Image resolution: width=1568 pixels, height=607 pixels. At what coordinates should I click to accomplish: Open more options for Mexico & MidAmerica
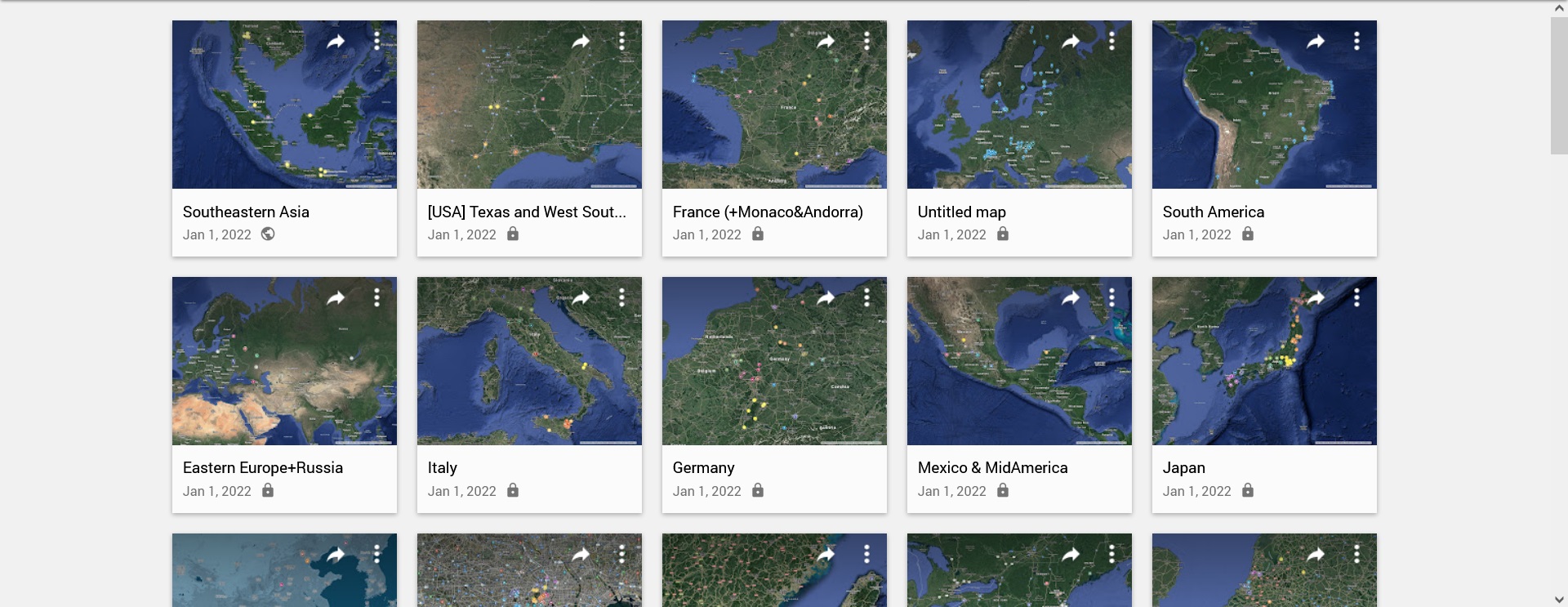pos(1111,297)
